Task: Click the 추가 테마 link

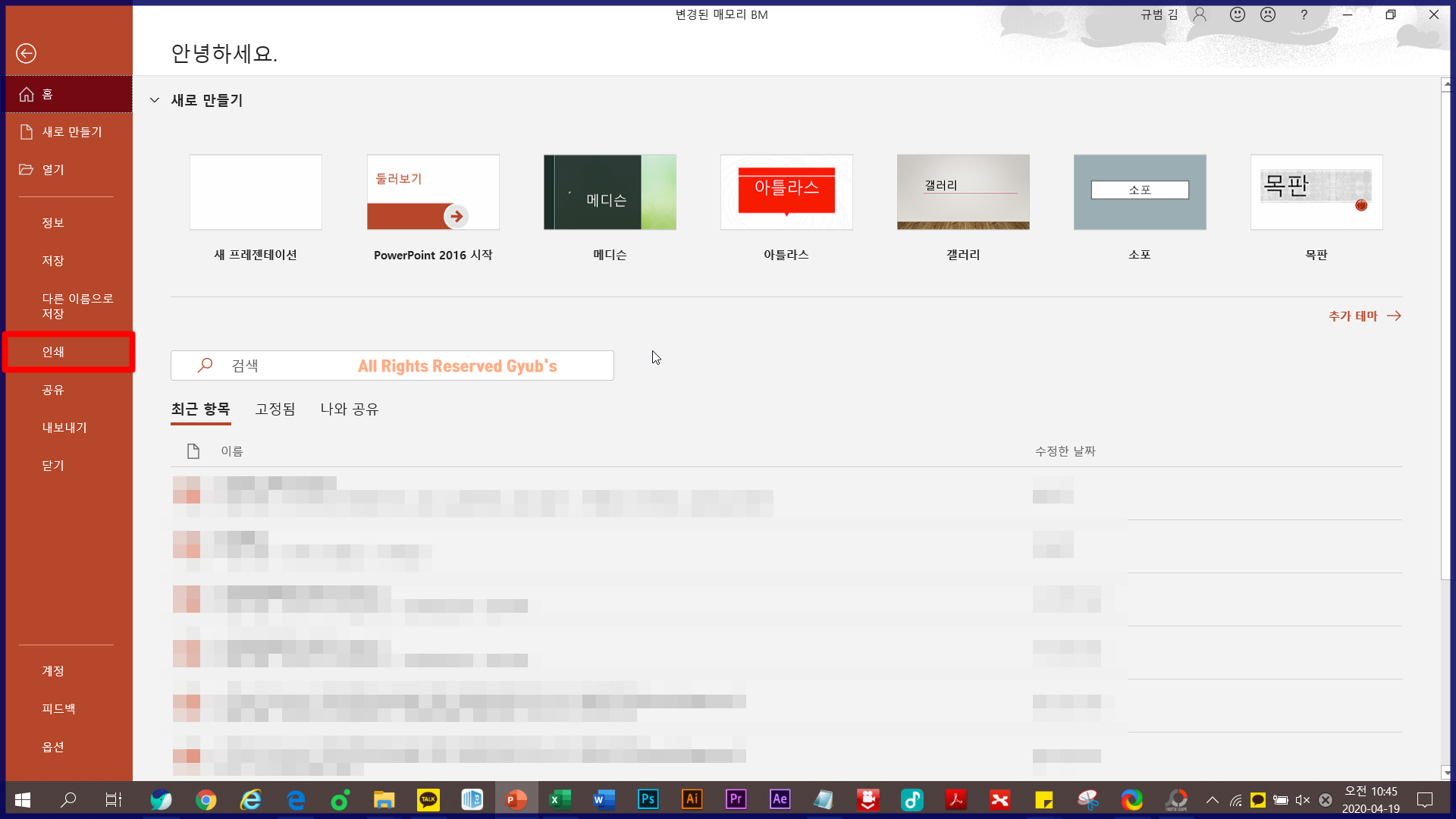Action: click(x=1363, y=316)
